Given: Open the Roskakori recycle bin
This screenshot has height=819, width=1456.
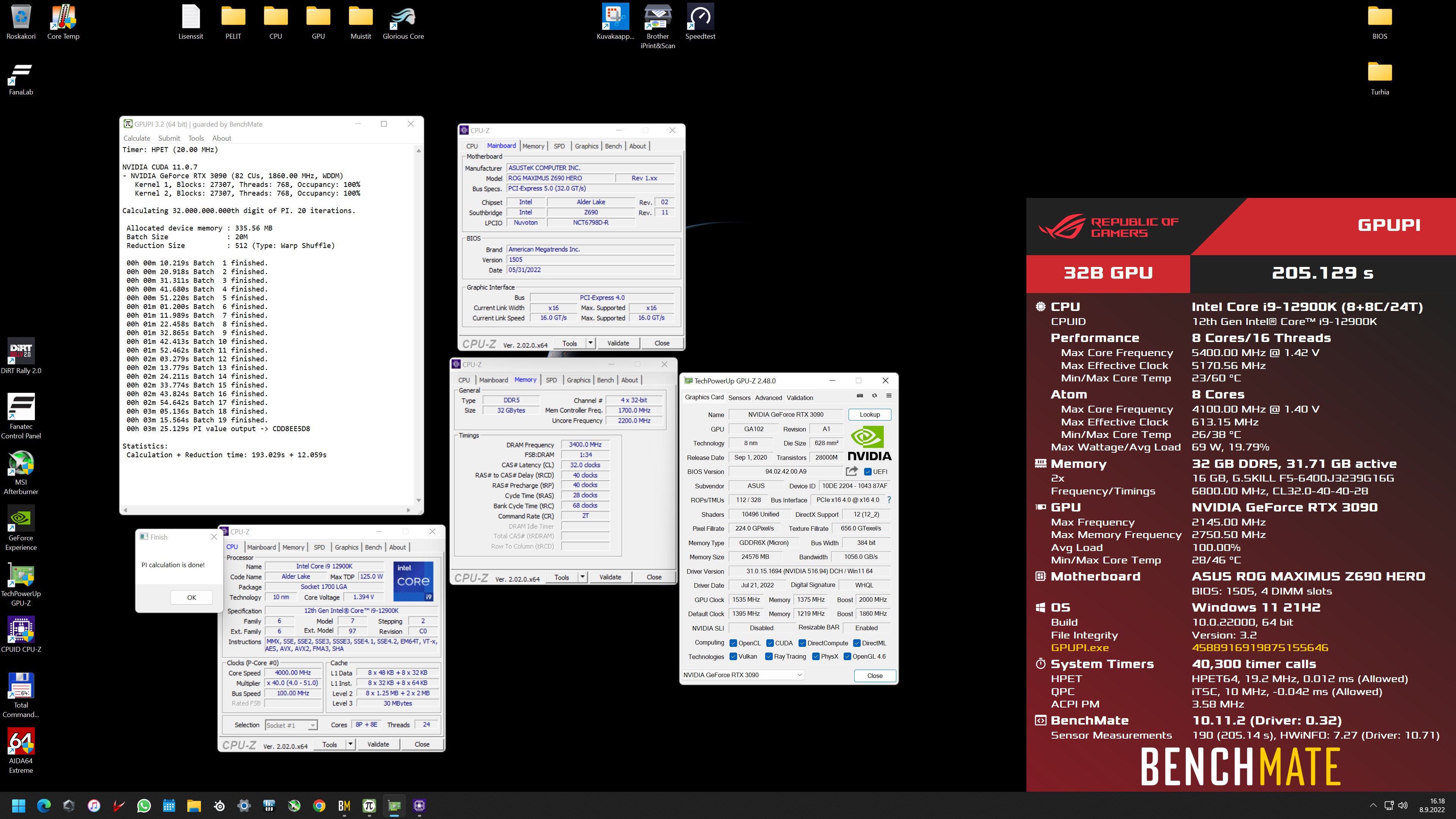Looking at the screenshot, I should [x=21, y=23].
